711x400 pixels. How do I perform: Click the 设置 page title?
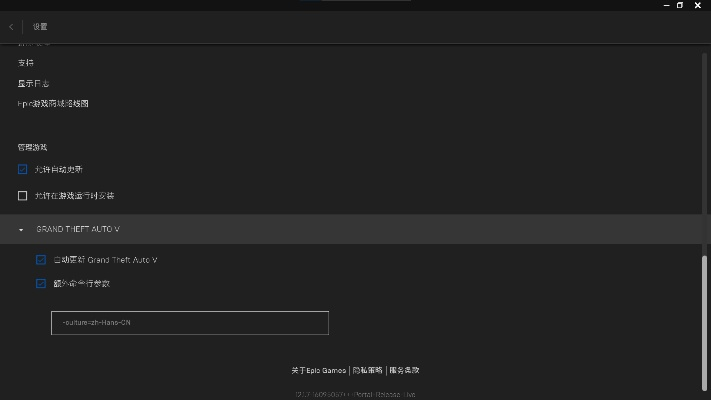(40, 27)
